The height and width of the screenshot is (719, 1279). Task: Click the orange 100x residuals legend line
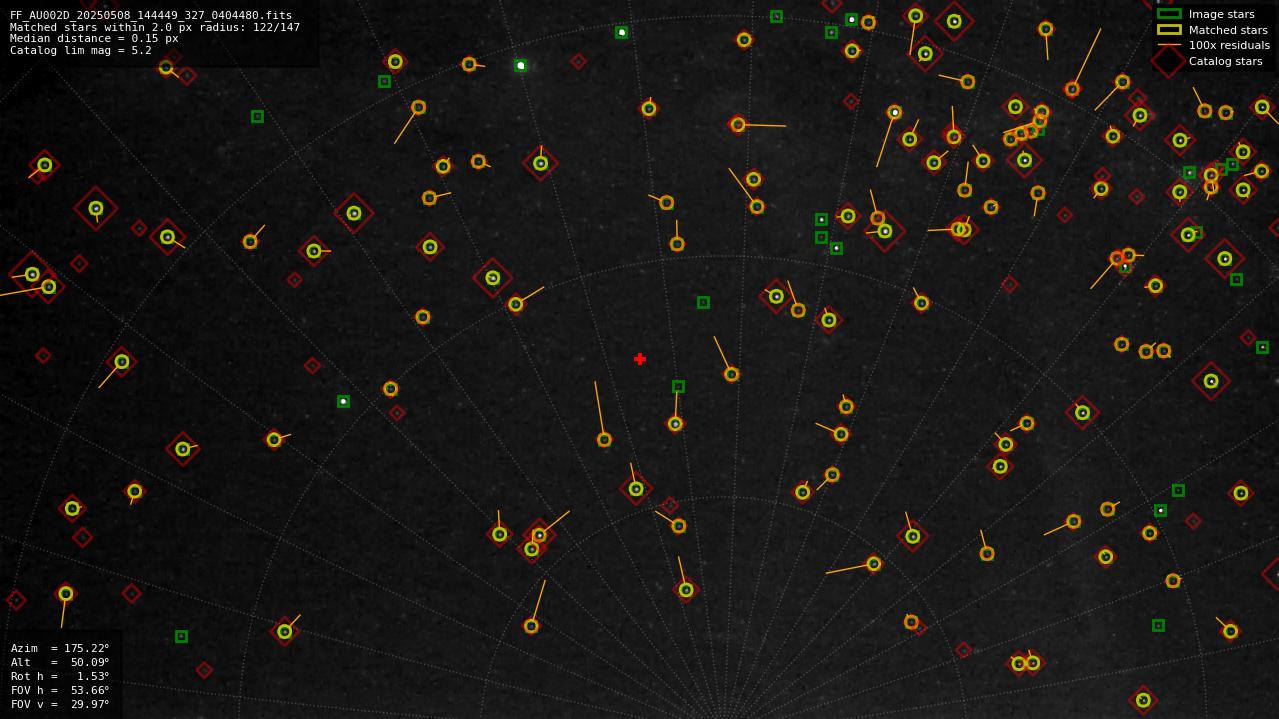(x=1169, y=45)
